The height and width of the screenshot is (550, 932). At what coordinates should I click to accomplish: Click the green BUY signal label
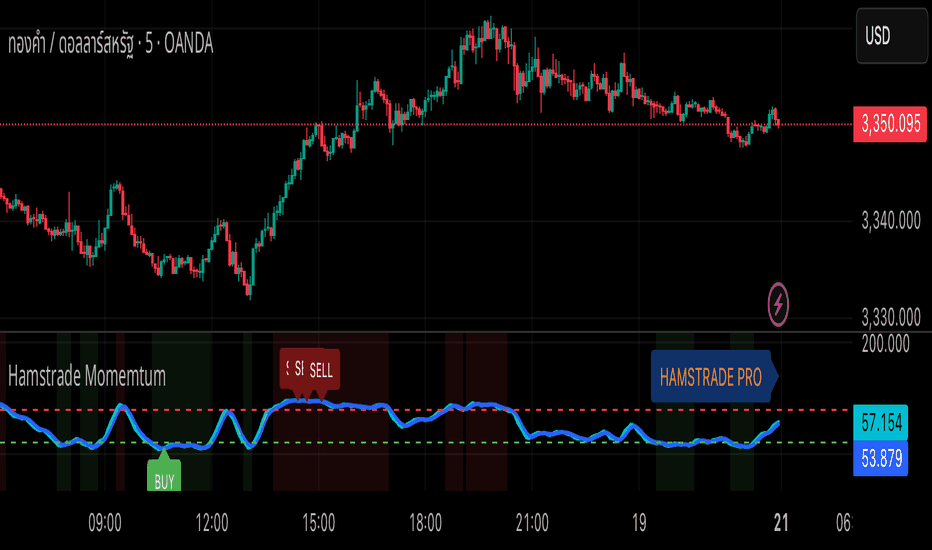164,477
